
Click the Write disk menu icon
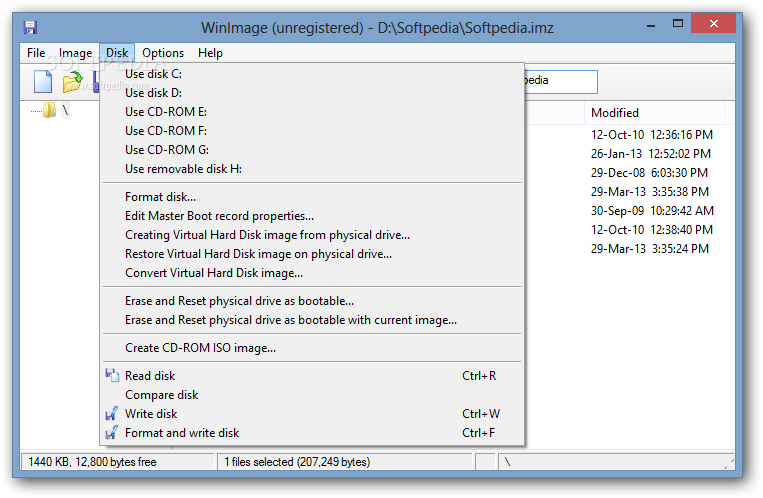pyautogui.click(x=111, y=414)
